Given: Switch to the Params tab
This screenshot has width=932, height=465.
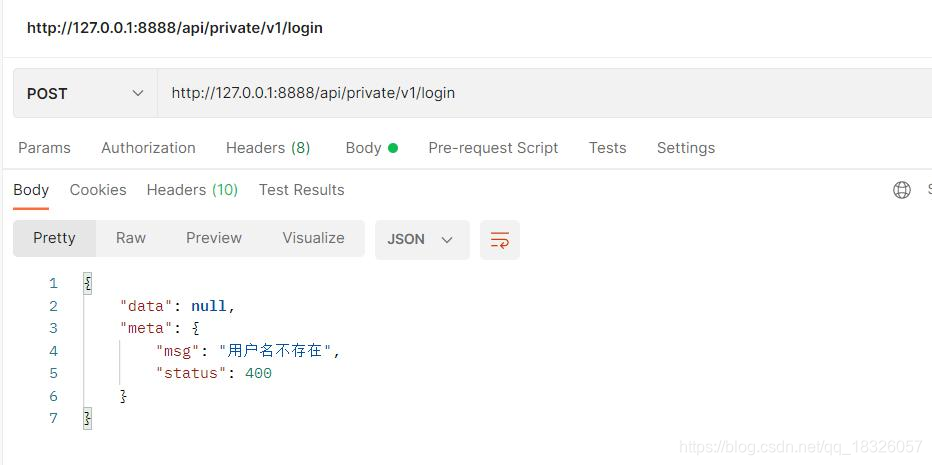Looking at the screenshot, I should tap(45, 148).
